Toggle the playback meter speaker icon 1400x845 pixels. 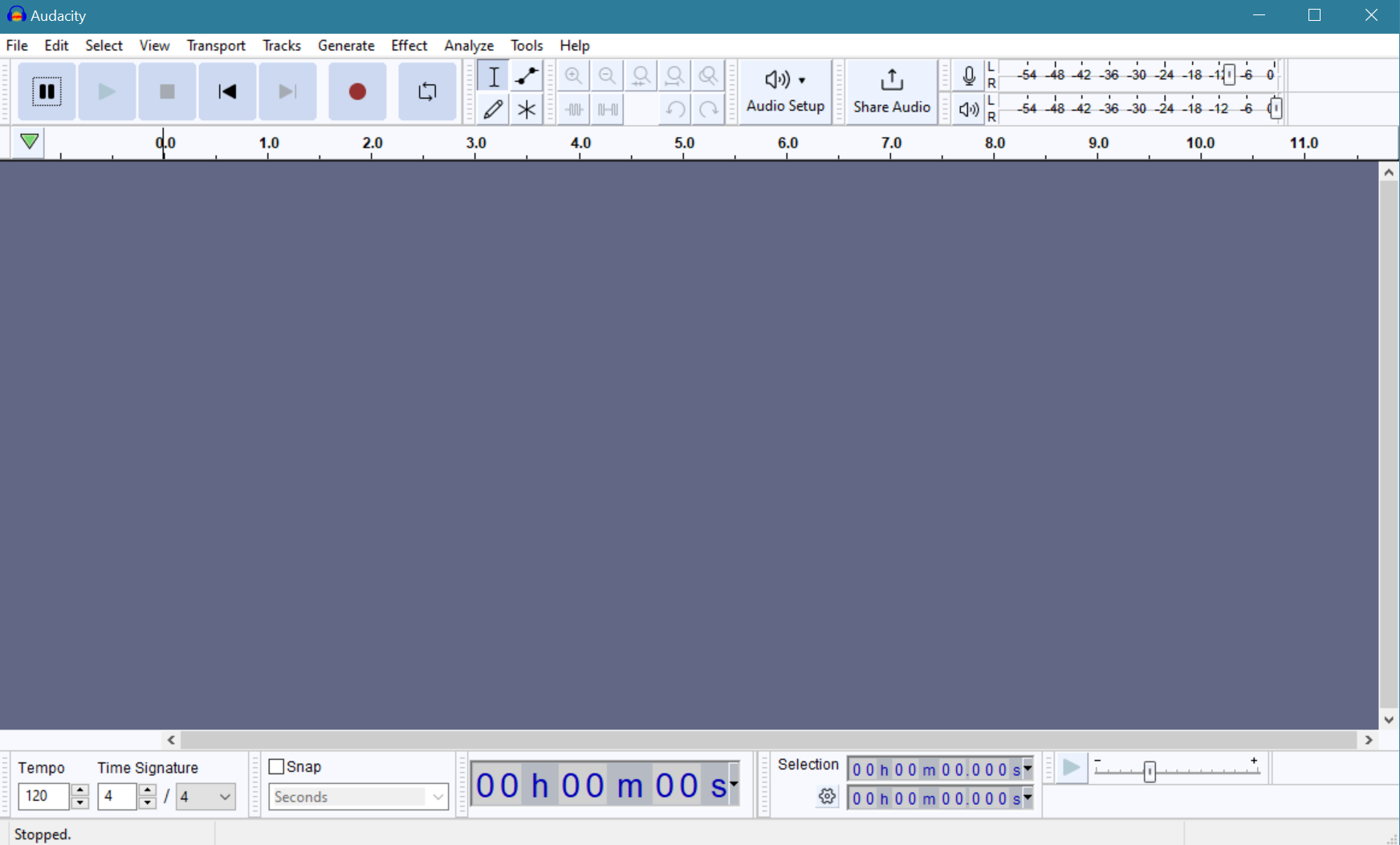pos(968,109)
